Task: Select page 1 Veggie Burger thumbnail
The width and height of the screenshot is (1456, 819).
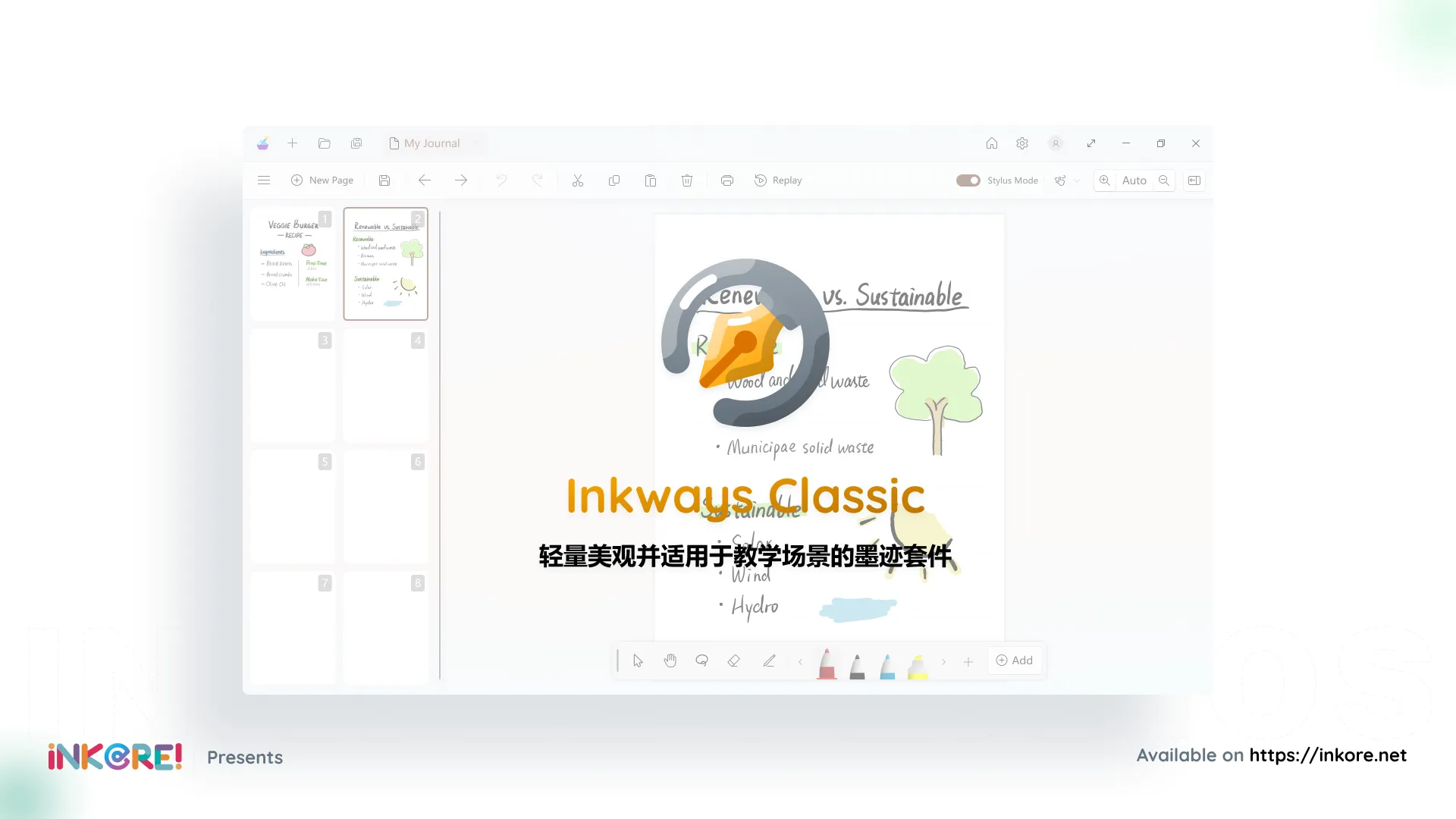Action: [293, 264]
